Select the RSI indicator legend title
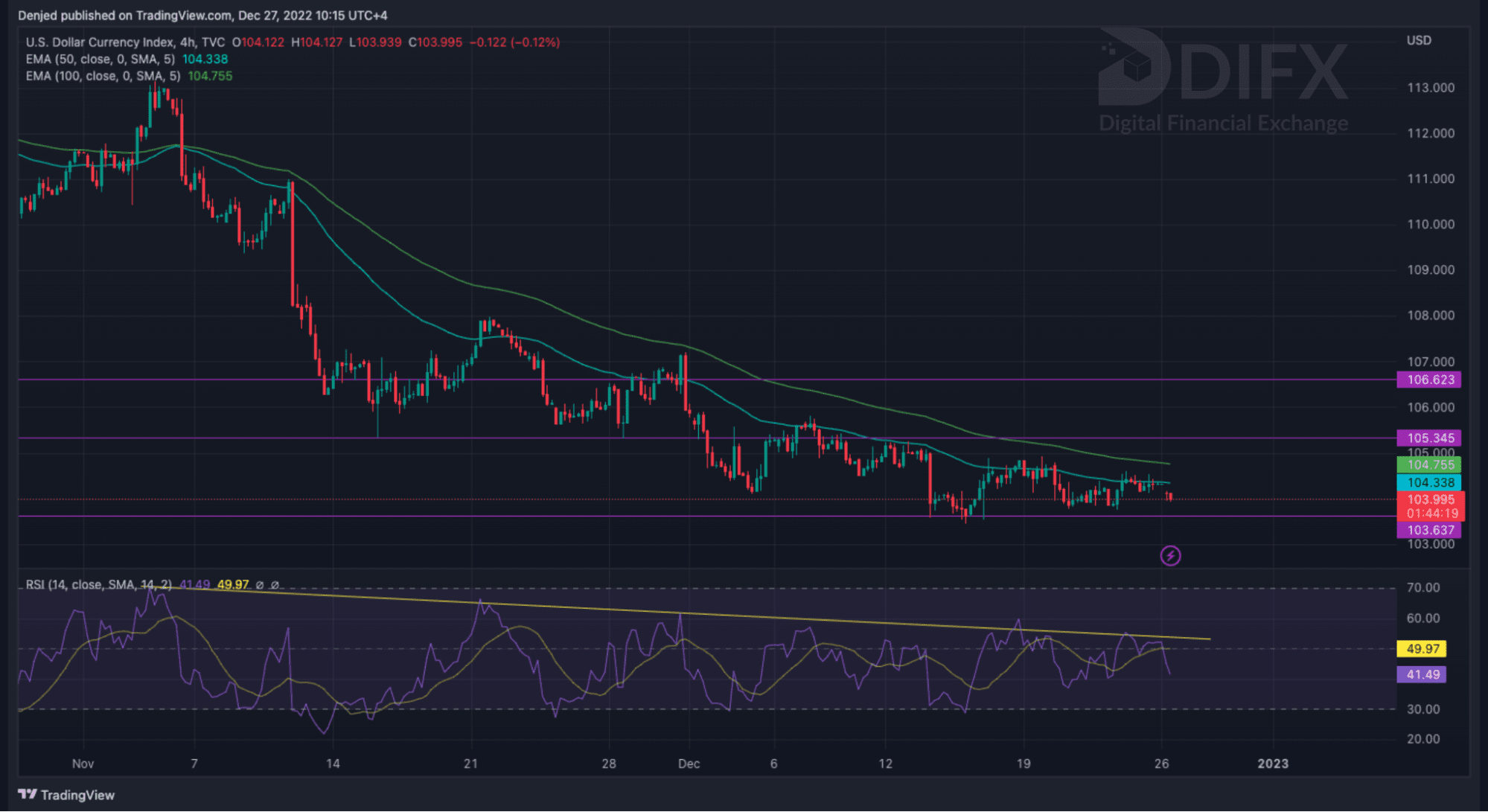 point(98,585)
